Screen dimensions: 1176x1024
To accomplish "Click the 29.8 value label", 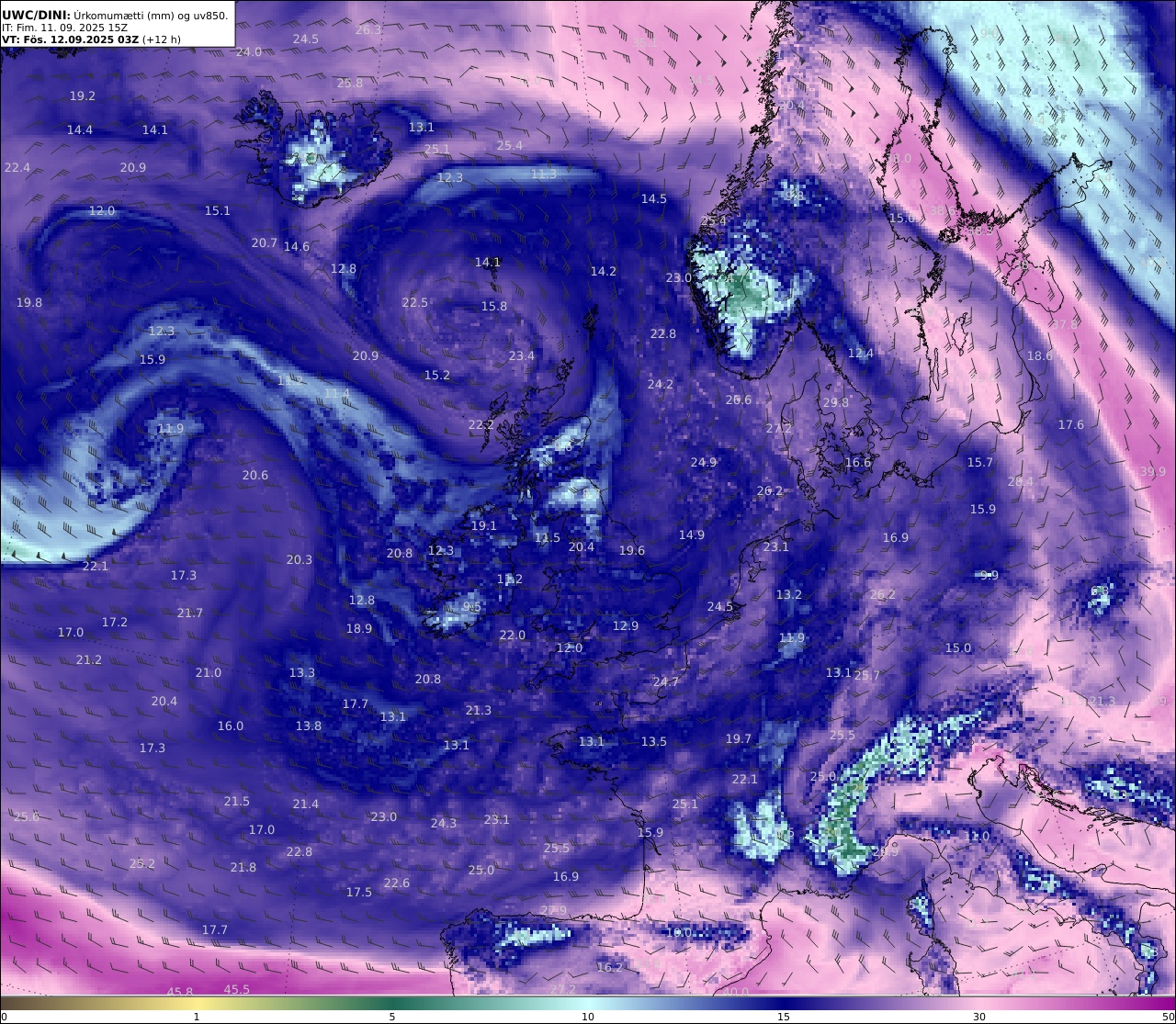I will (836, 403).
